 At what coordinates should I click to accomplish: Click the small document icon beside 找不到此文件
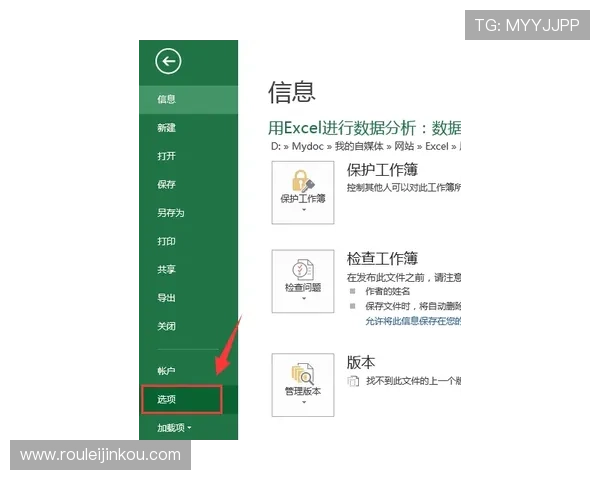353,381
